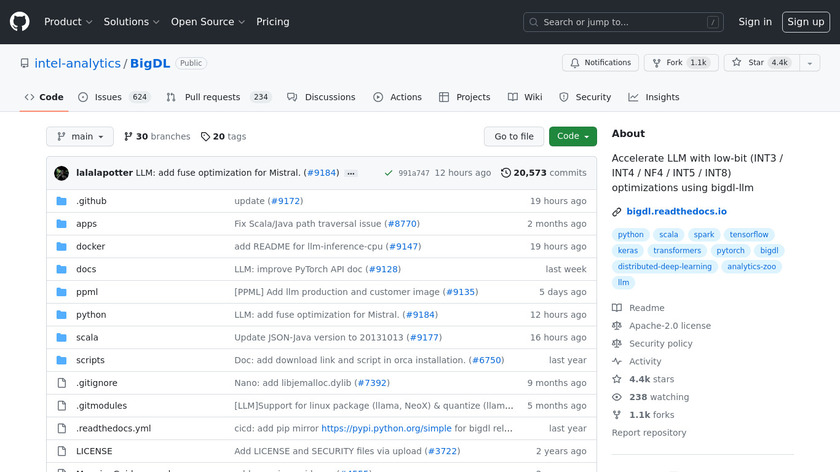Switch to the Wiki tab

(x=525, y=97)
